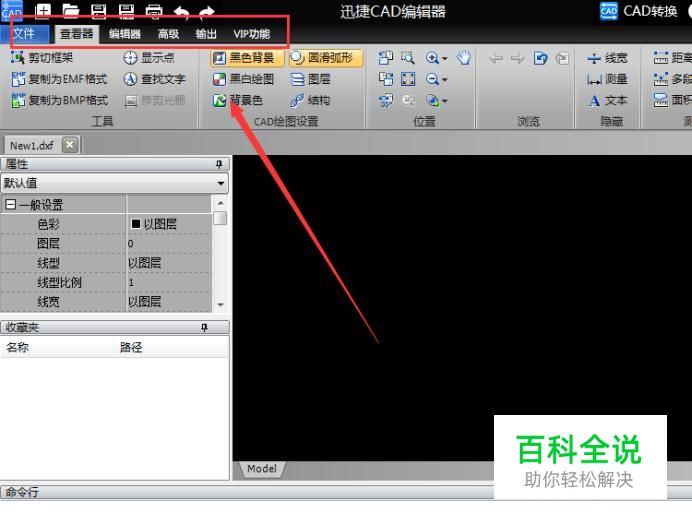Open the CAD转换 converter

[639, 11]
